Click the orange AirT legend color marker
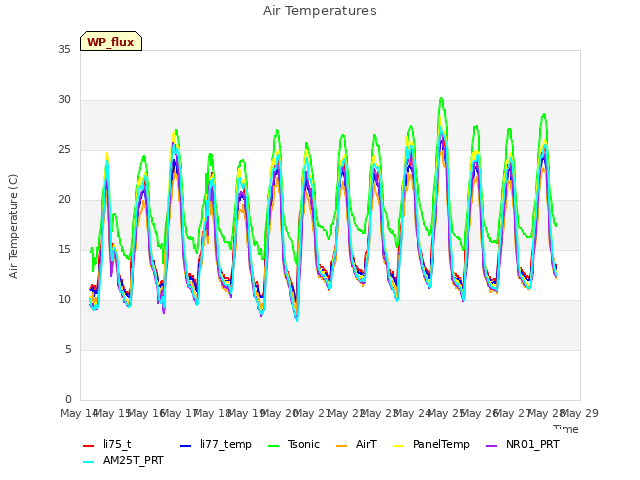Viewport: 640px width, 480px height. point(342,446)
